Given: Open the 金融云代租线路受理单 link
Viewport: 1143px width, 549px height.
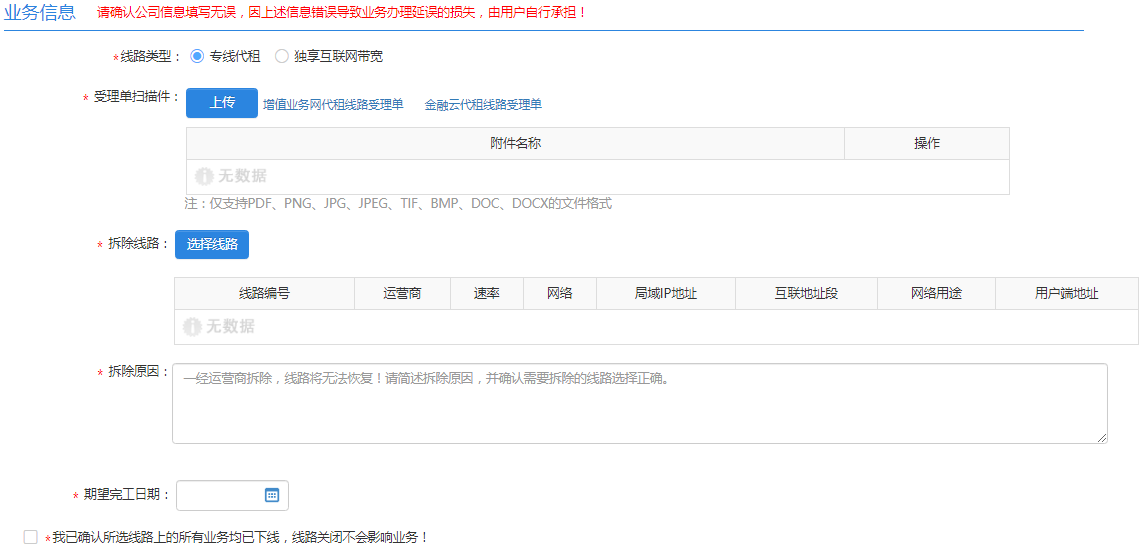Looking at the screenshot, I should point(483,104).
